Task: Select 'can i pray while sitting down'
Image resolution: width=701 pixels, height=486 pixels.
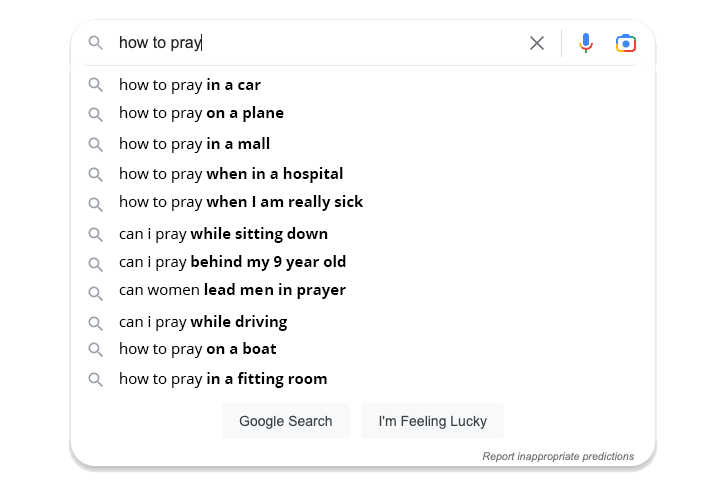Action: pyautogui.click(x=223, y=234)
